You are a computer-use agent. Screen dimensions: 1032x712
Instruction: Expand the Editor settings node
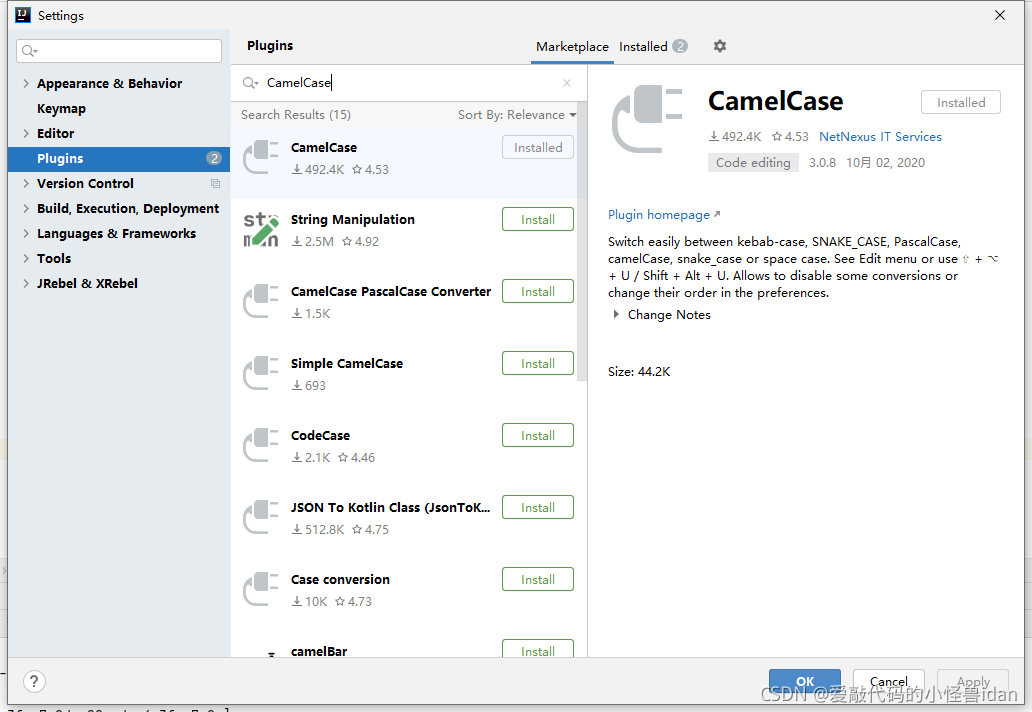26,134
